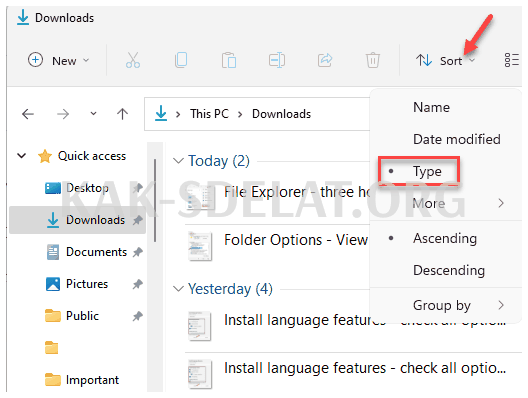Go forward with the right arrow

tap(63, 114)
